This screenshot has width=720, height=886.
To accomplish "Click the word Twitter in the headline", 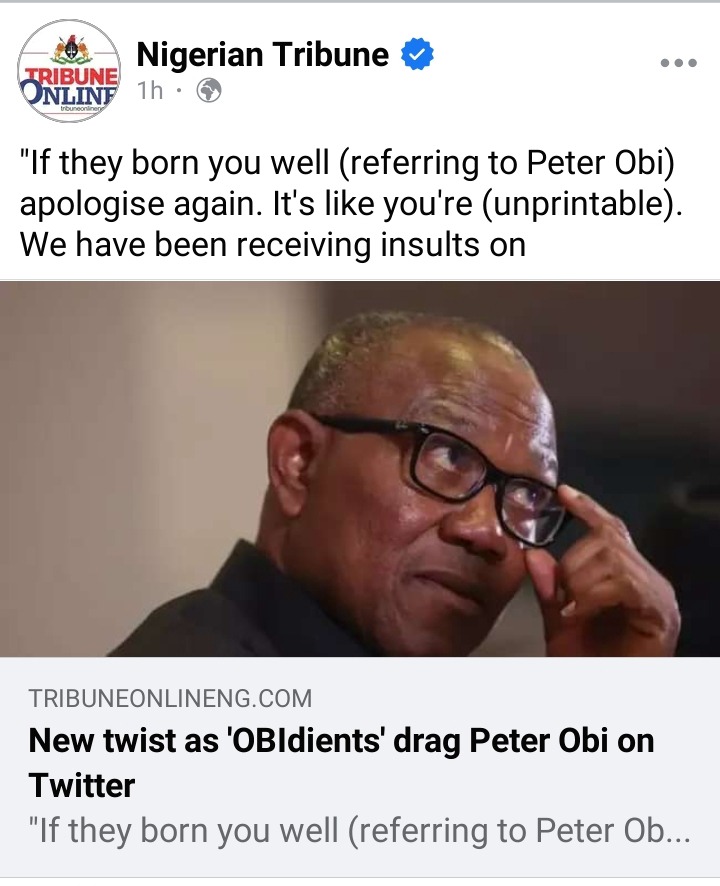I will tap(82, 785).
